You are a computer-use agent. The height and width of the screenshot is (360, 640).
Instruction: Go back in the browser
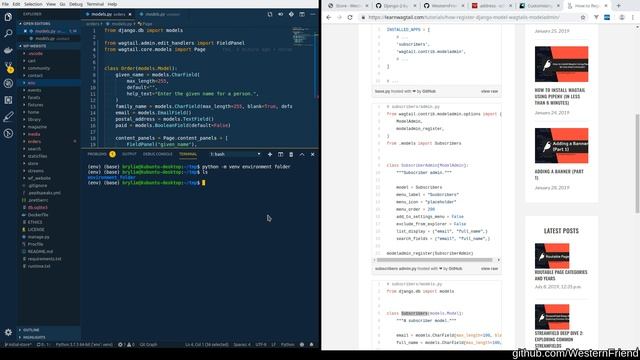[329, 18]
